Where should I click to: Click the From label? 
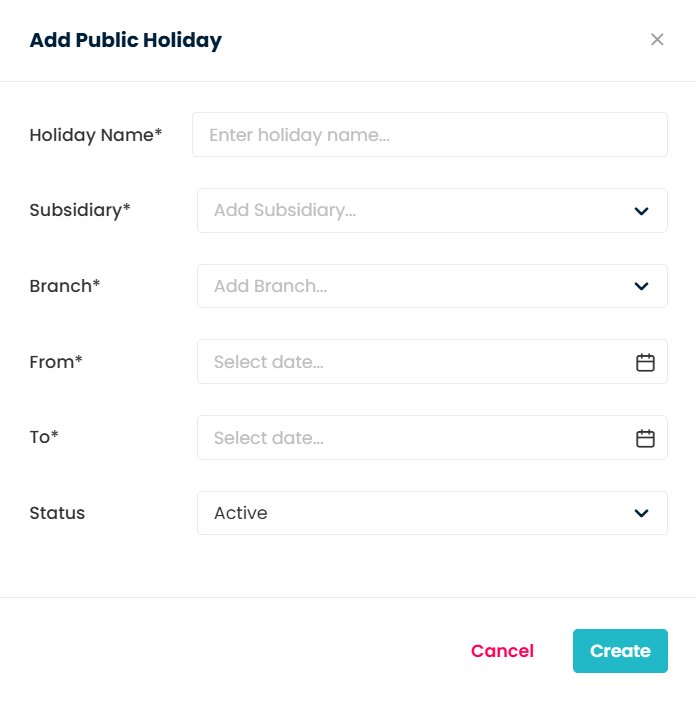point(56,362)
